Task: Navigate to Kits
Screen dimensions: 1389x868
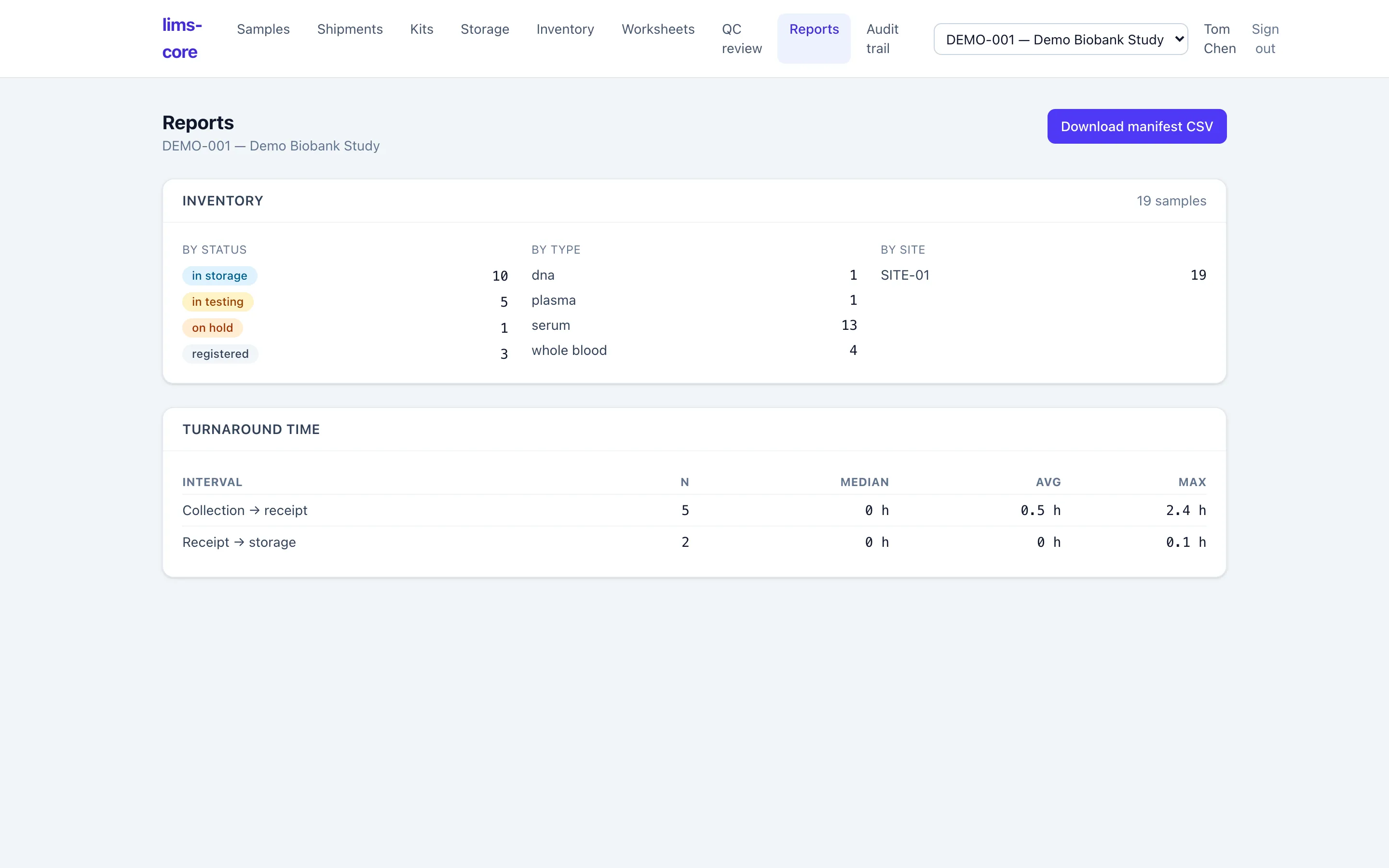Action: (x=422, y=29)
